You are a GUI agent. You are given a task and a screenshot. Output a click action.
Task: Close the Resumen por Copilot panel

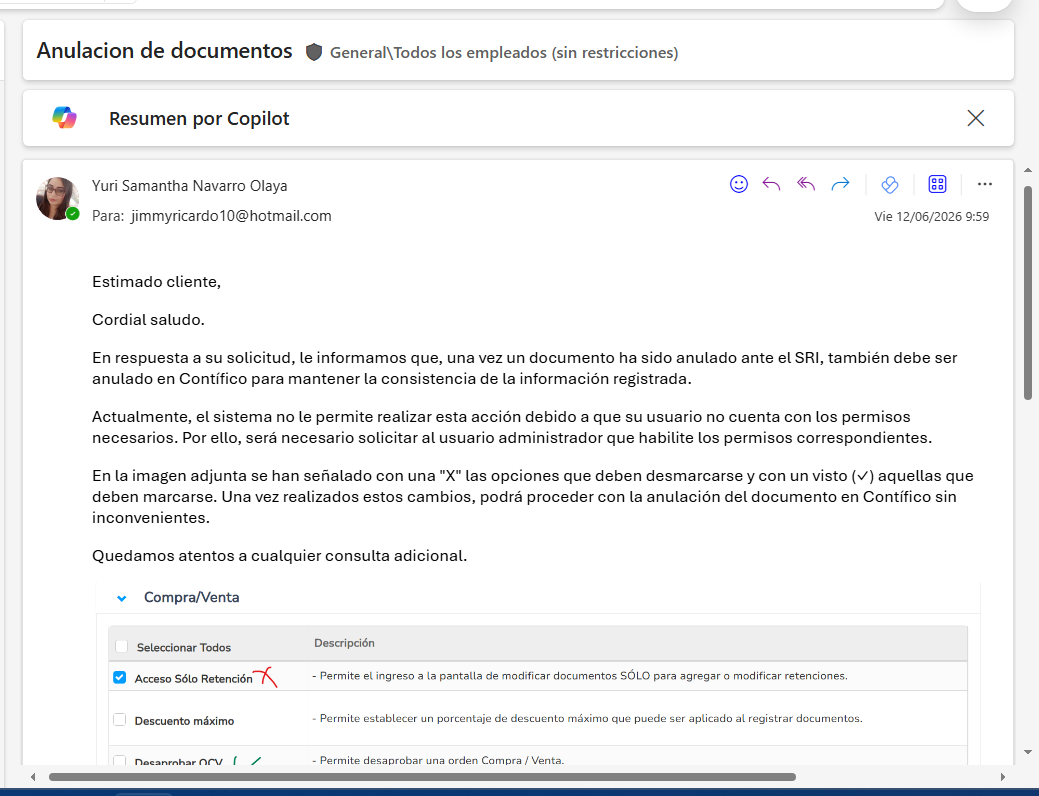coord(975,118)
